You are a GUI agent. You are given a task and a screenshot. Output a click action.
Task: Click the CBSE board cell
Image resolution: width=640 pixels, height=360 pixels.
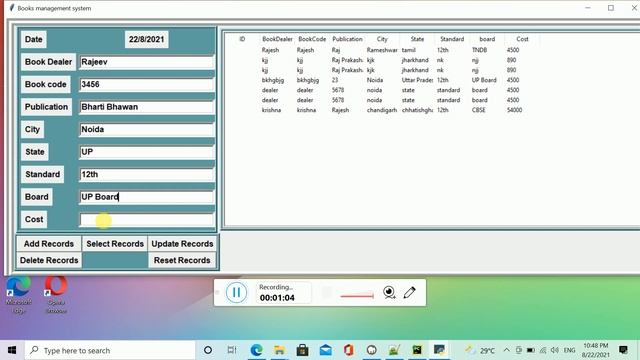tap(478, 110)
